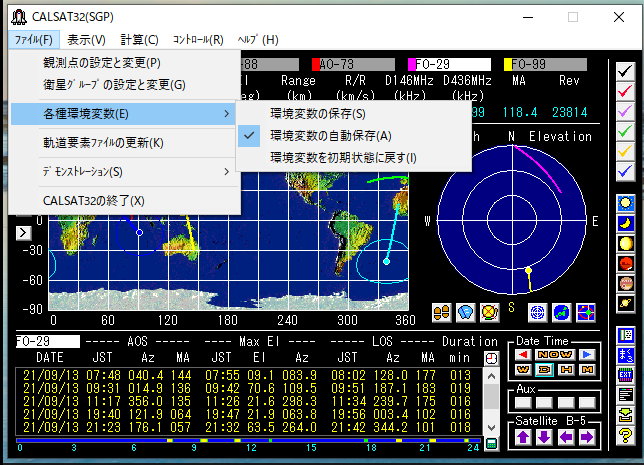644x465 pixels.
Task: Toggle the purple checkmark box
Action: [625, 111]
